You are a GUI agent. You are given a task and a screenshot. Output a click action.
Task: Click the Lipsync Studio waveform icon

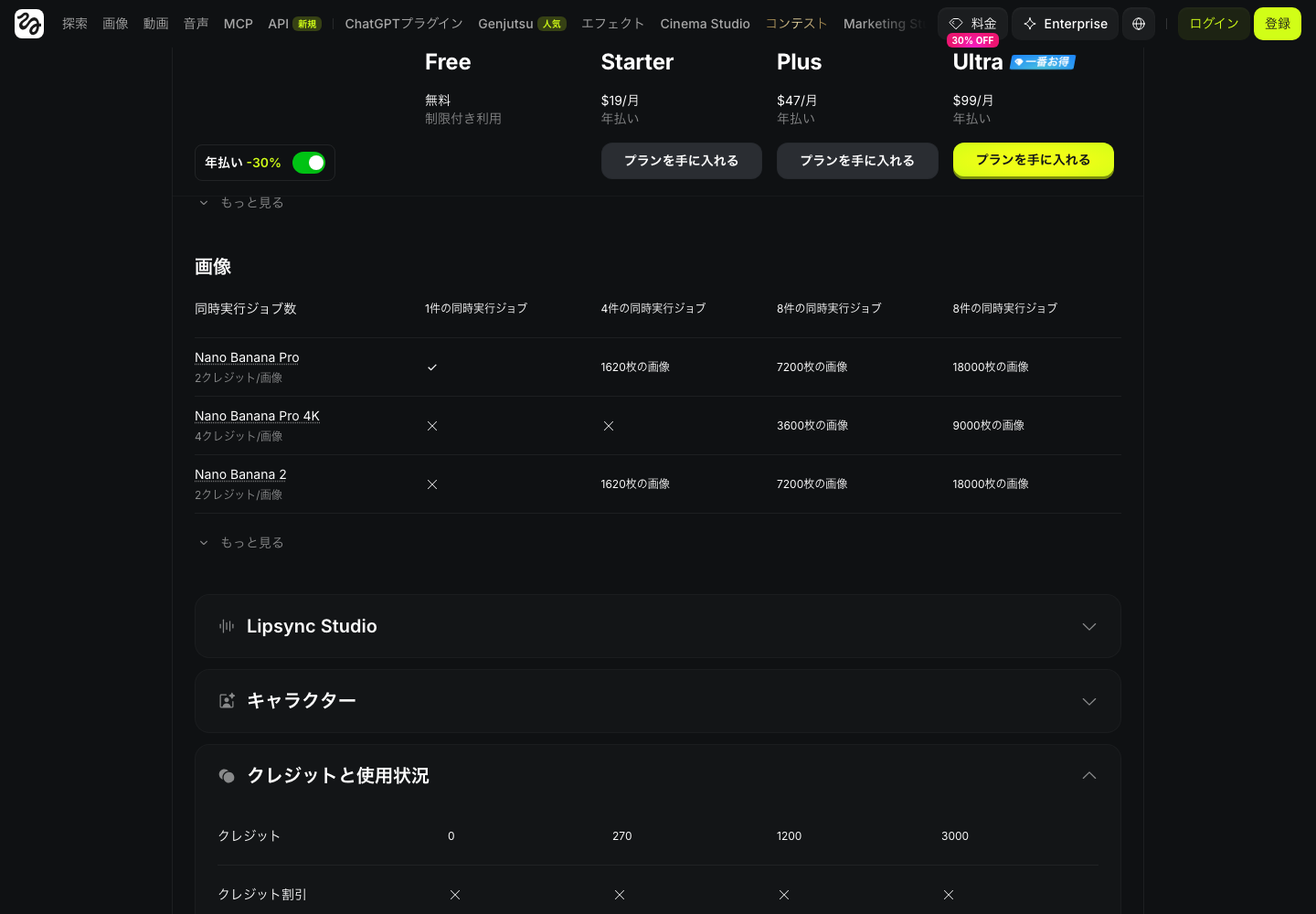point(227,626)
